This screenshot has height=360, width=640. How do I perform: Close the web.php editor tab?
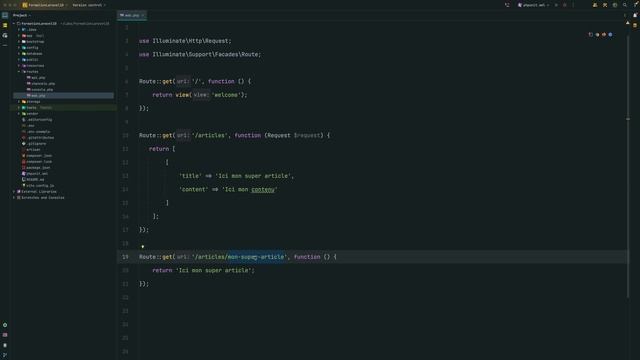(143, 15)
